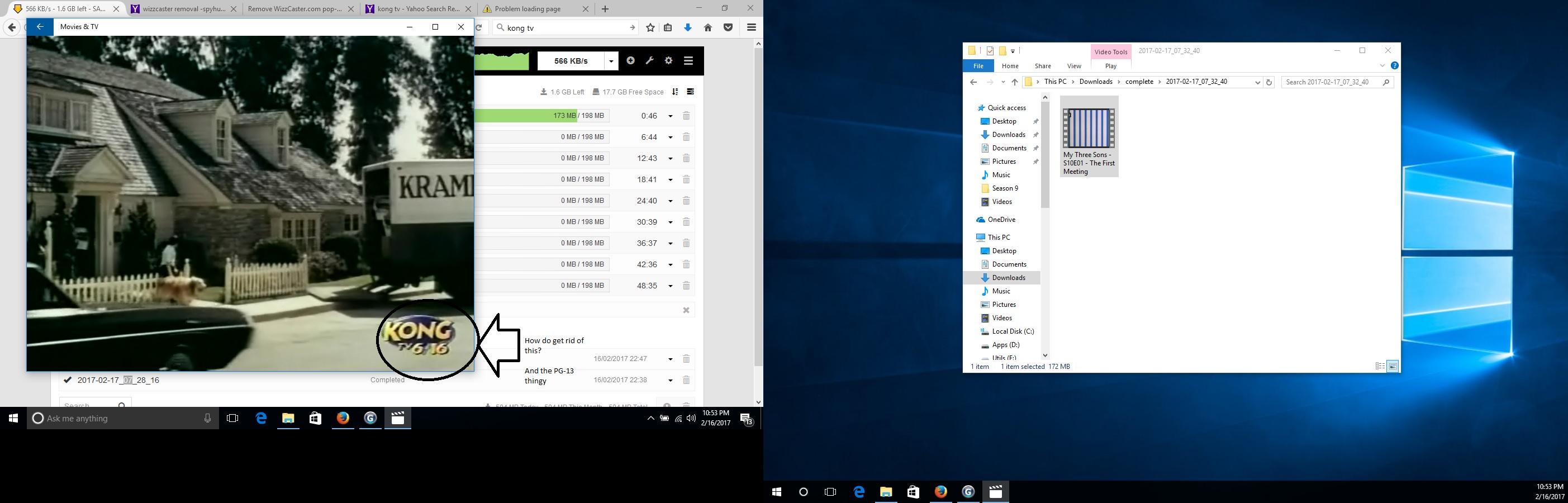Delete queue item with 24:40 remaining
Image resolution: width=1568 pixels, height=503 pixels.
(686, 201)
